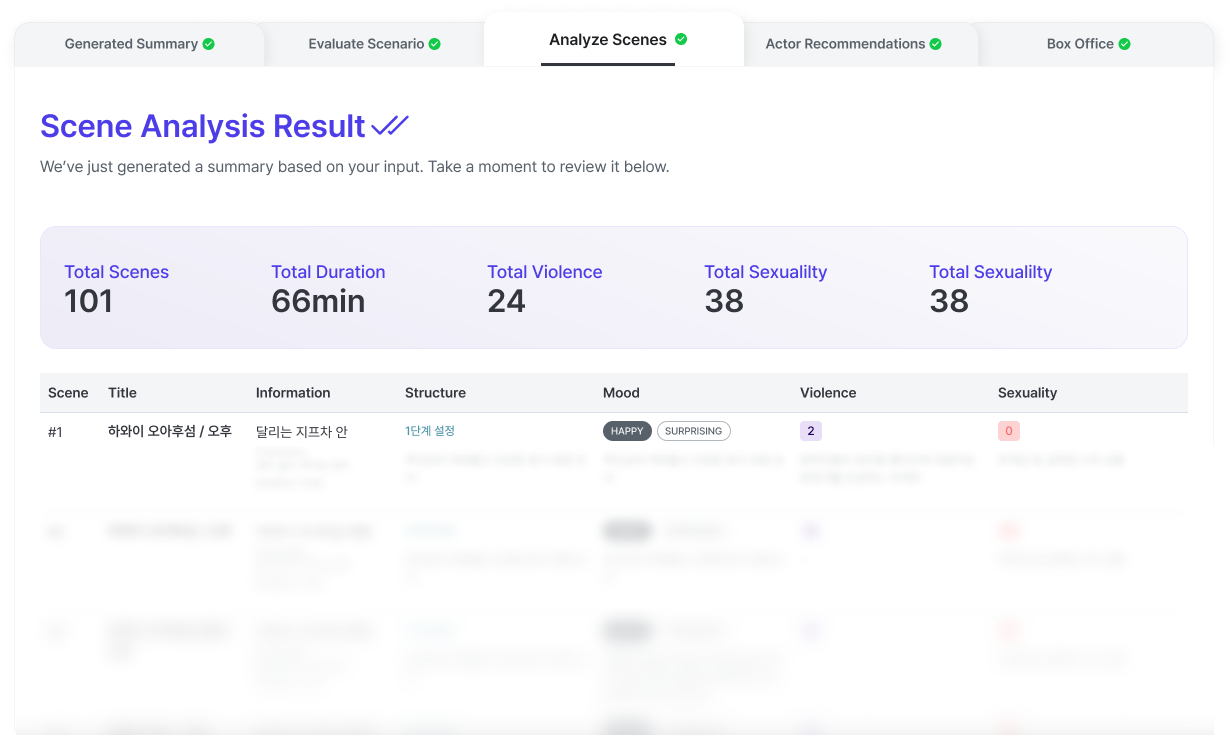The width and height of the screenshot is (1232, 735).
Task: Open the 1단계 설정 structure link
Action: (430, 431)
